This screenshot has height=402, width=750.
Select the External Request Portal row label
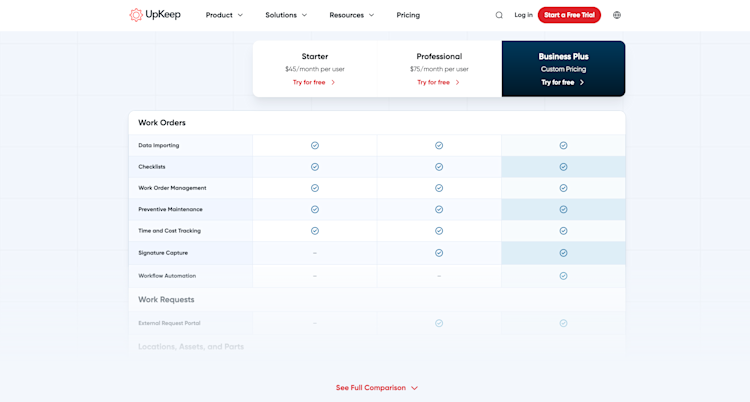169,323
